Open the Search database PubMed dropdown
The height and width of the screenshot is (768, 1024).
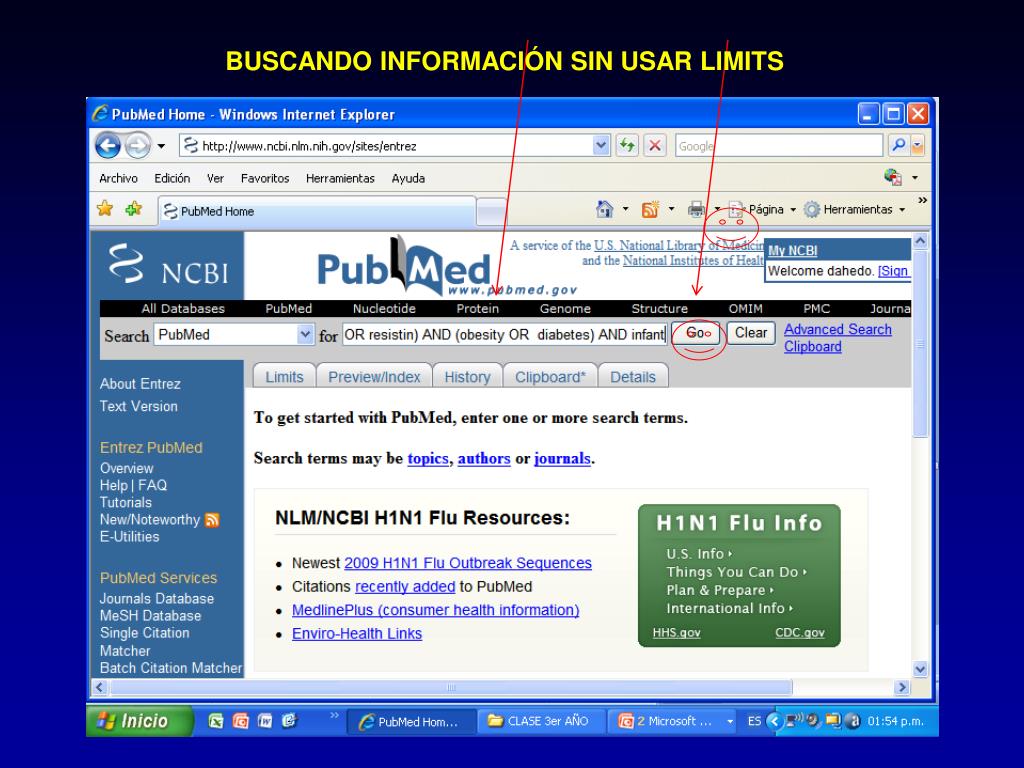click(234, 335)
